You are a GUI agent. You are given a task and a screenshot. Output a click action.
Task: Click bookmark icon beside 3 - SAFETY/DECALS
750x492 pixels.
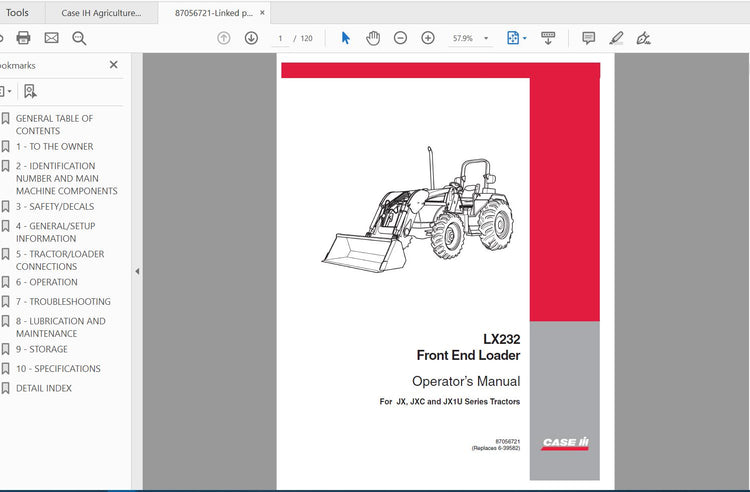(5, 207)
